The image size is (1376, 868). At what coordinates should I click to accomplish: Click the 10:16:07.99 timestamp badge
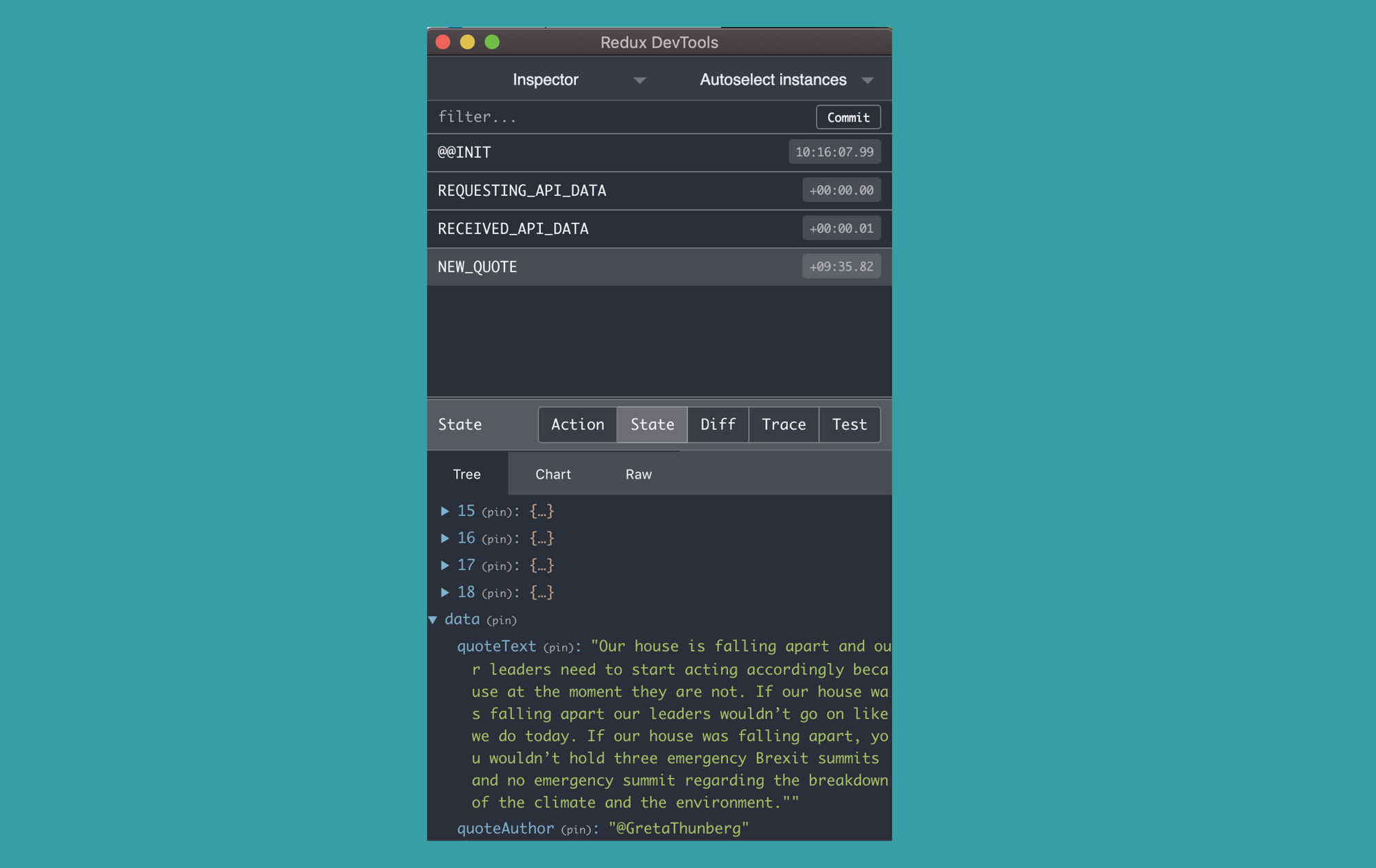coord(835,152)
